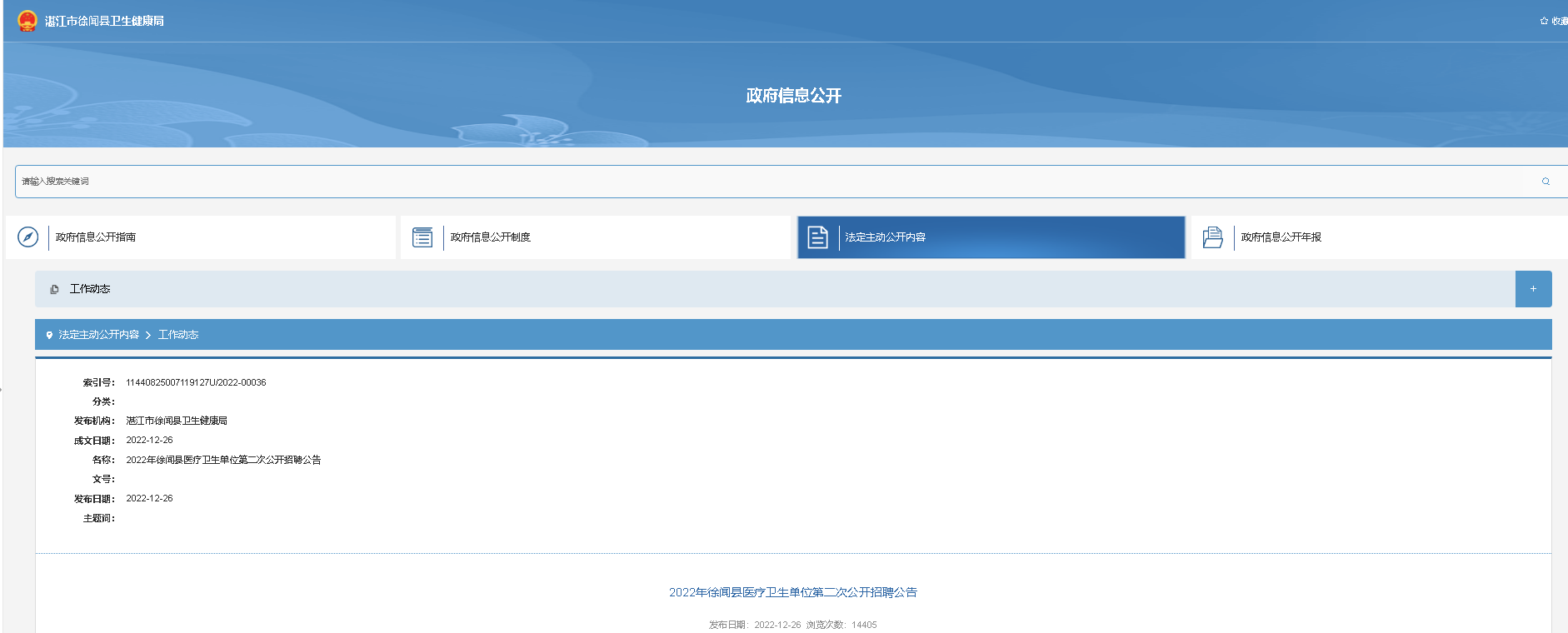Click the small icon beside 工作动态 heading

click(54, 289)
